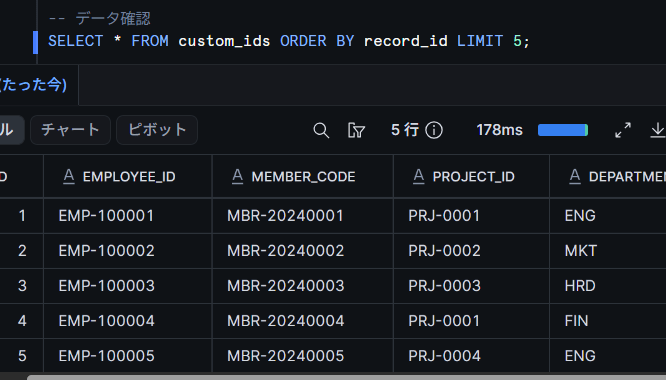Select row number 3
The width and height of the screenshot is (666, 380).
click(x=22, y=286)
